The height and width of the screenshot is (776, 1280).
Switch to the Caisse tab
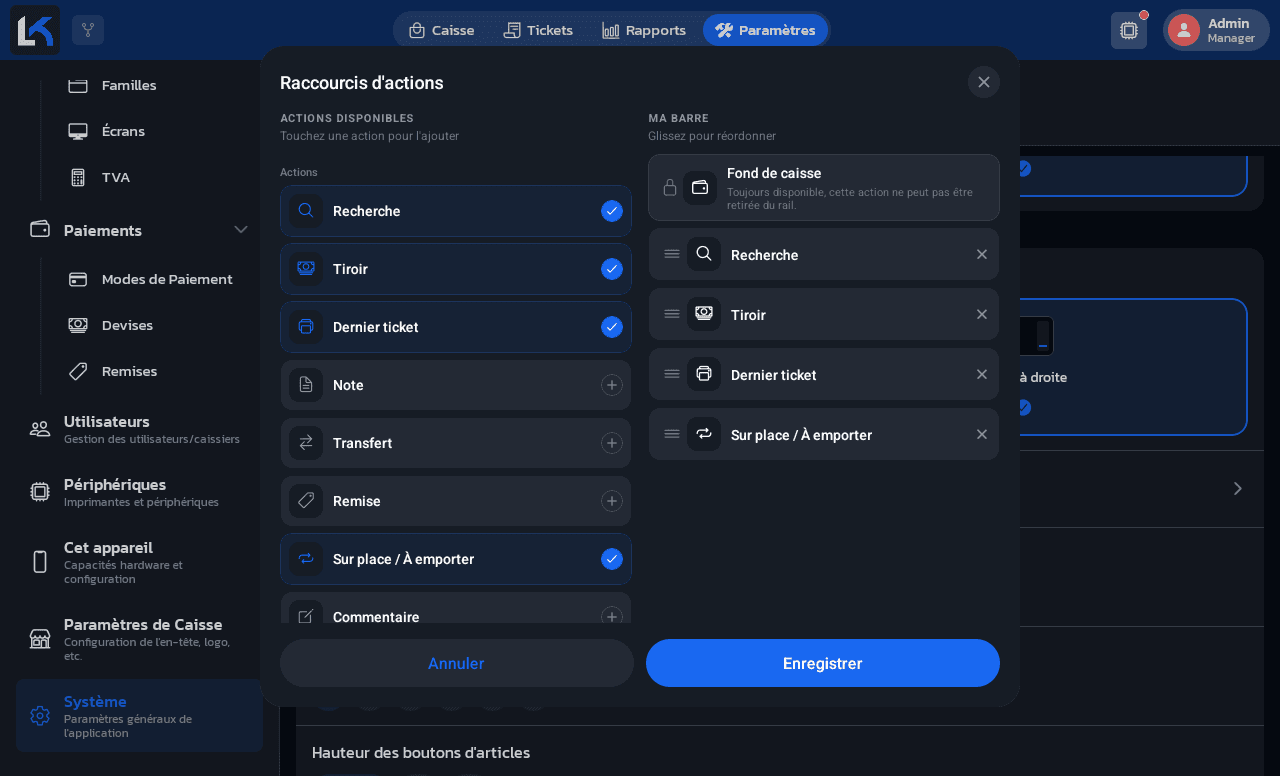(441, 30)
